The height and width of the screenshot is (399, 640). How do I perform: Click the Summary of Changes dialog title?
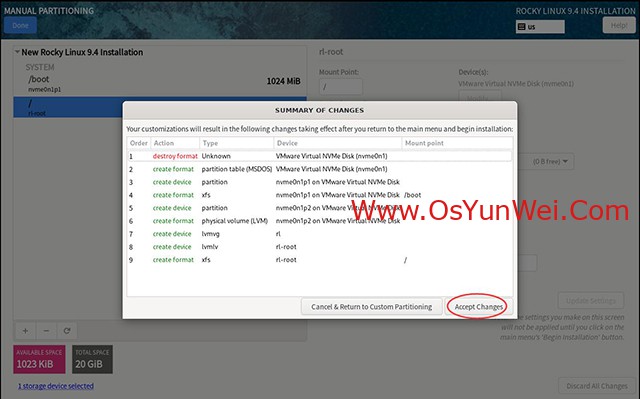pos(319,110)
